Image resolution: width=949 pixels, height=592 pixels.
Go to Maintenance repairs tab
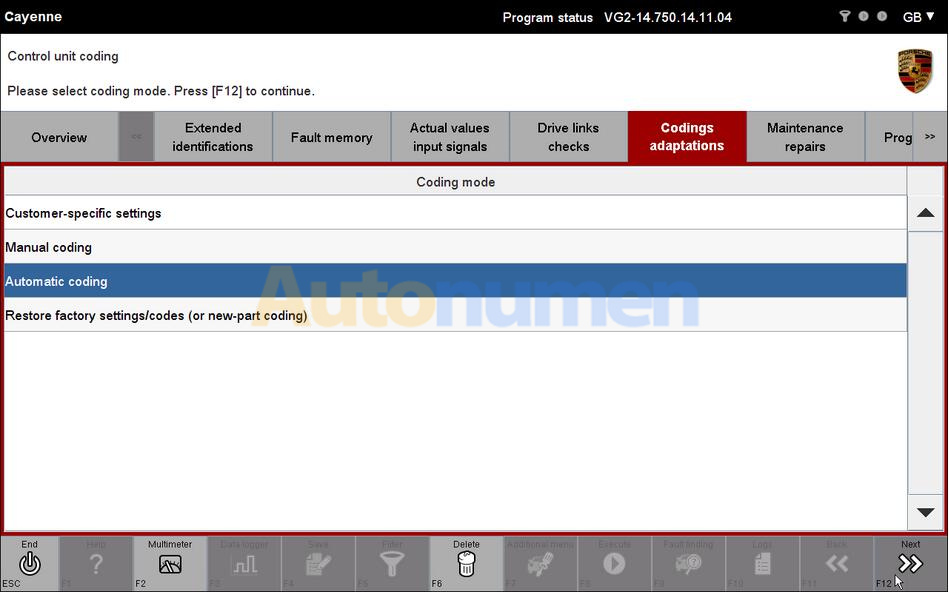click(805, 137)
